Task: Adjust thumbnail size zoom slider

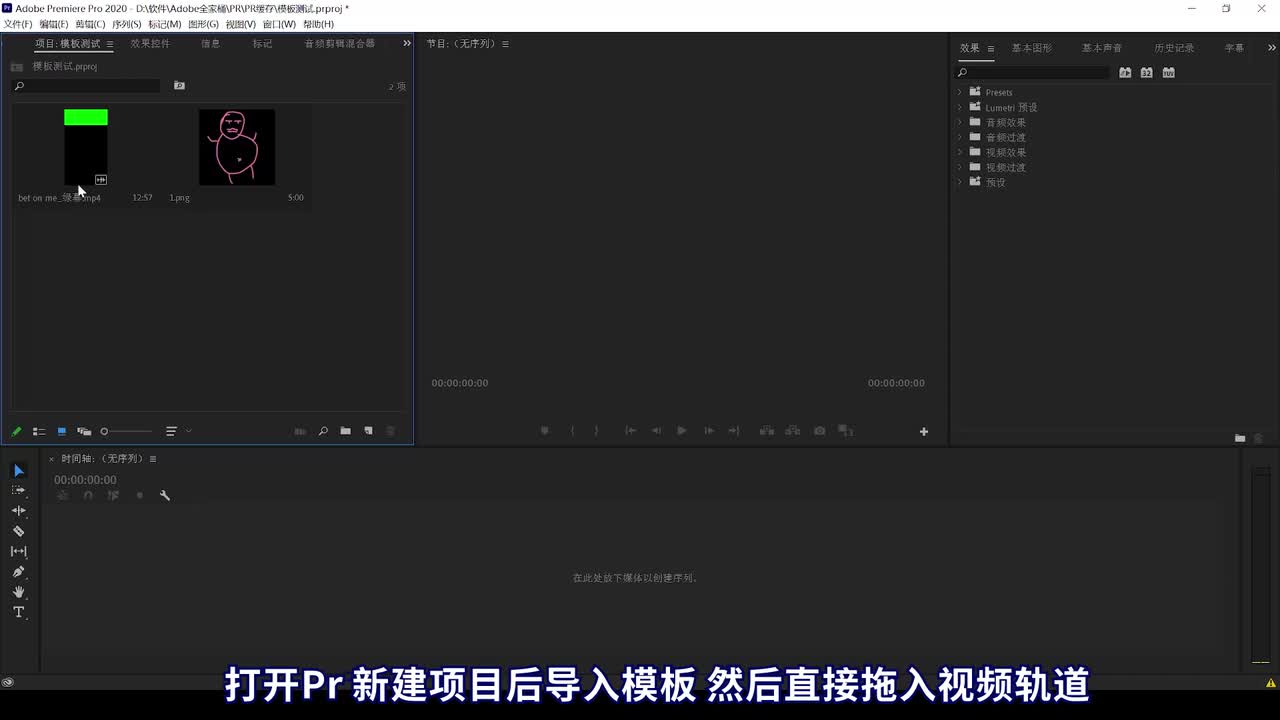Action: coord(128,432)
